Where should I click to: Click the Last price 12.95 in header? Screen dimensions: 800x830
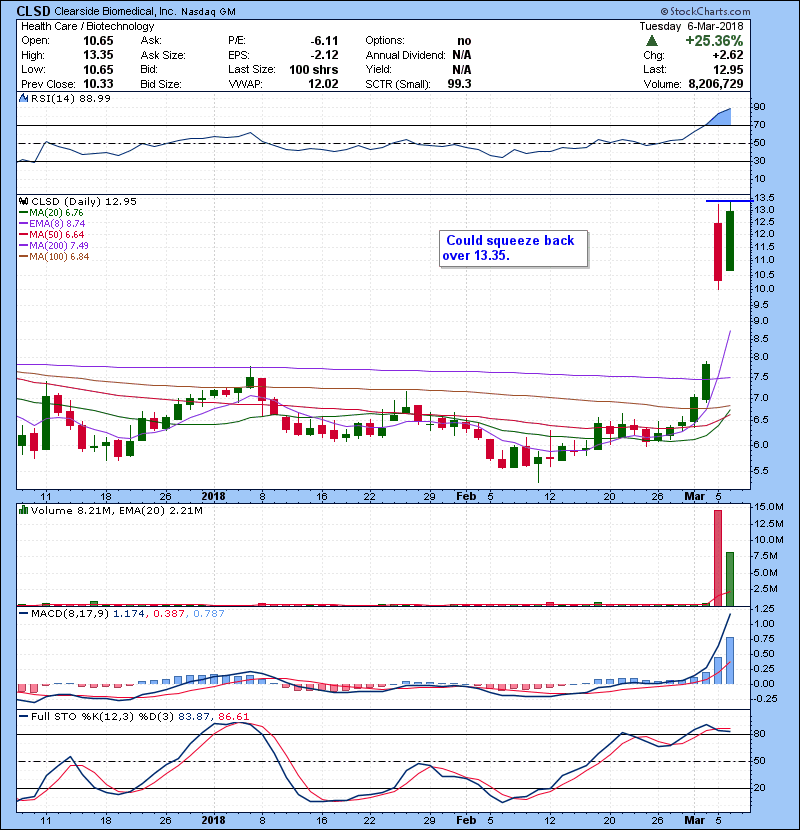[728, 69]
